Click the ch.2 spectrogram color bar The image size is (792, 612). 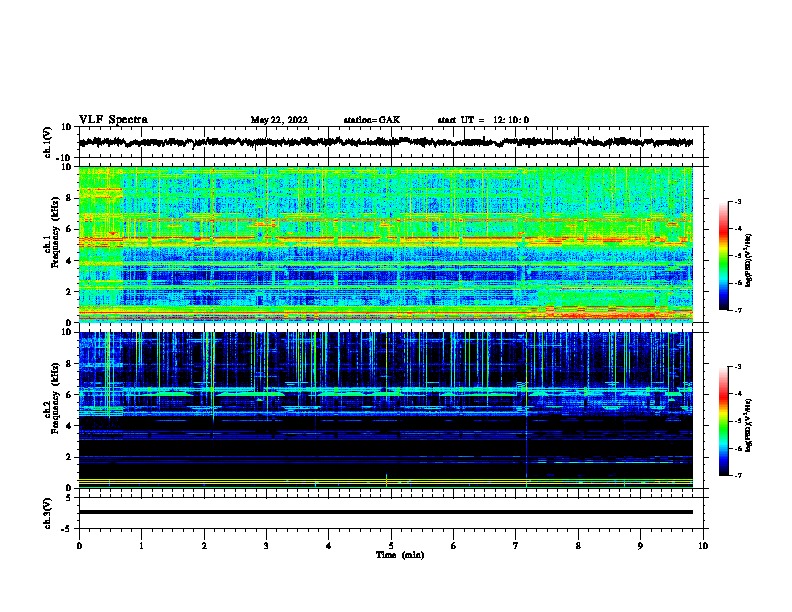[724, 421]
